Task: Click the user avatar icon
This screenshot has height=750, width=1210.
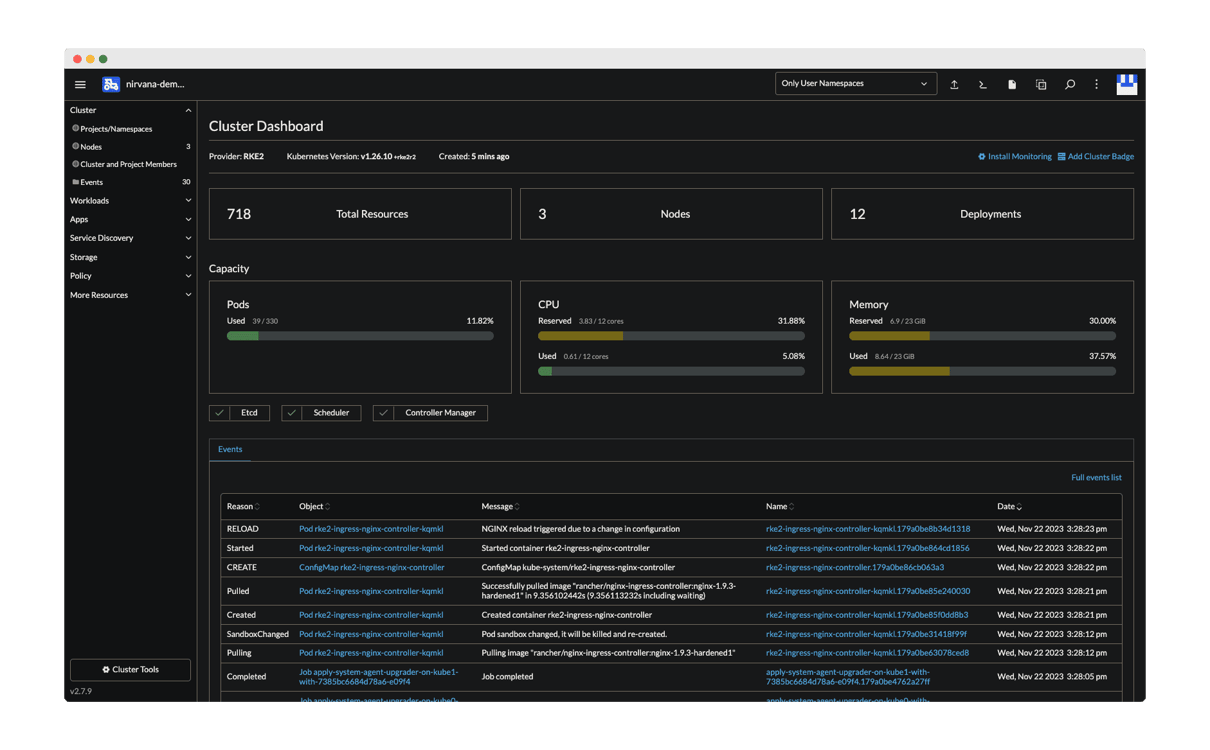Action: point(1127,84)
